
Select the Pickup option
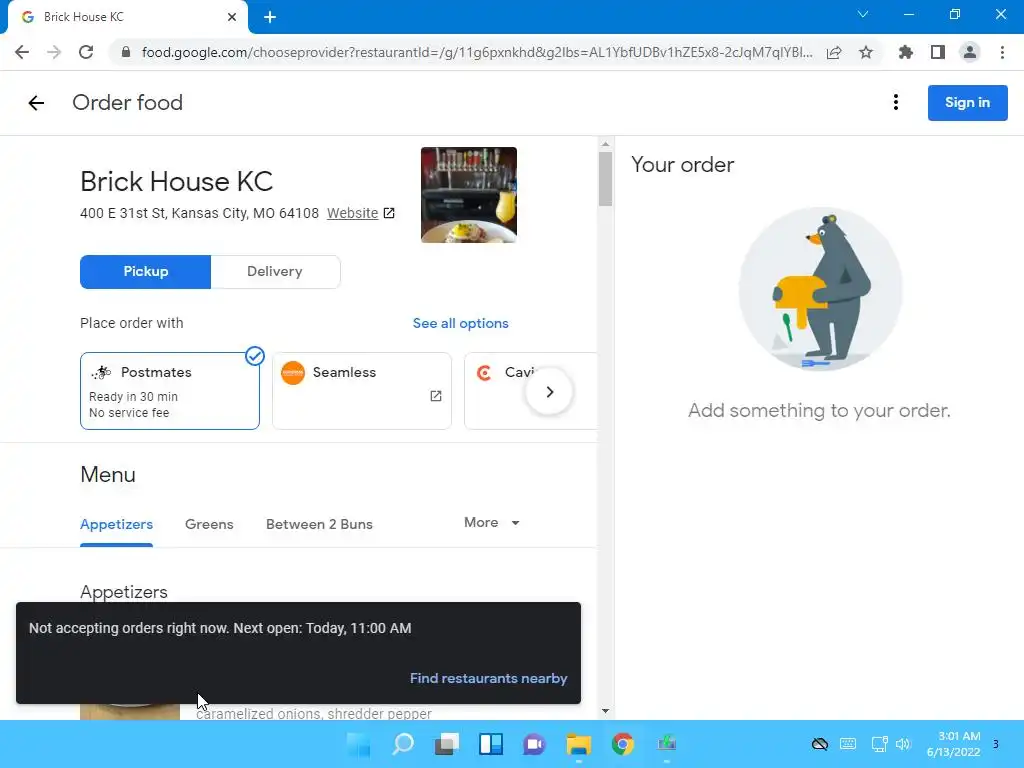[146, 272]
